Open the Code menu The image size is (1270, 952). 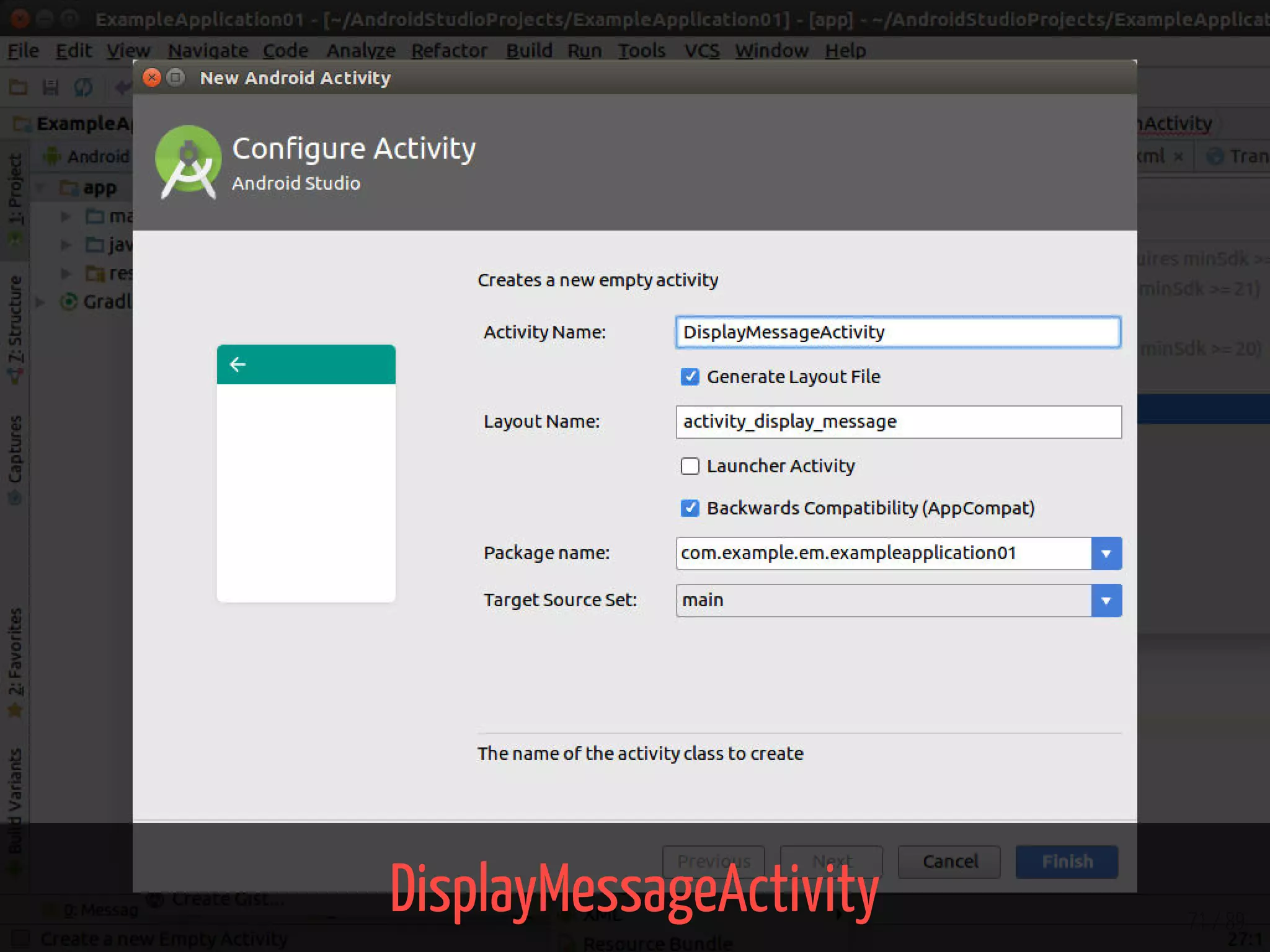[285, 50]
